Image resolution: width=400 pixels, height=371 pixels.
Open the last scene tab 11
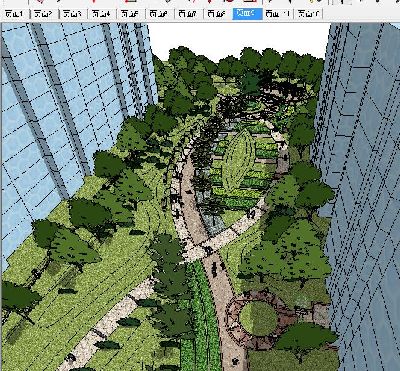[x=309, y=14]
